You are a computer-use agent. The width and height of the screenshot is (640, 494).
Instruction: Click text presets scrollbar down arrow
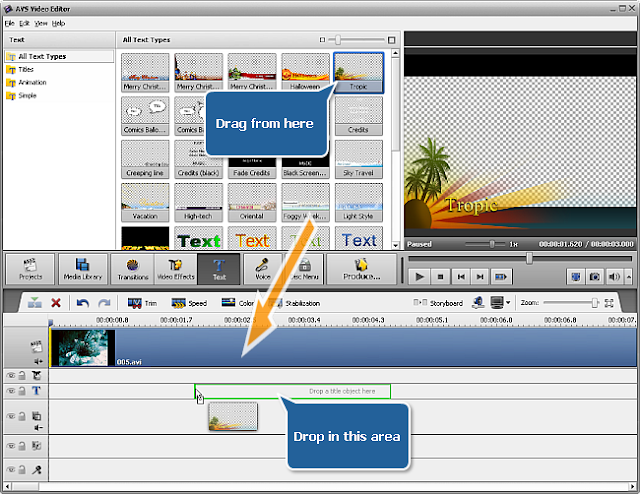(x=395, y=245)
